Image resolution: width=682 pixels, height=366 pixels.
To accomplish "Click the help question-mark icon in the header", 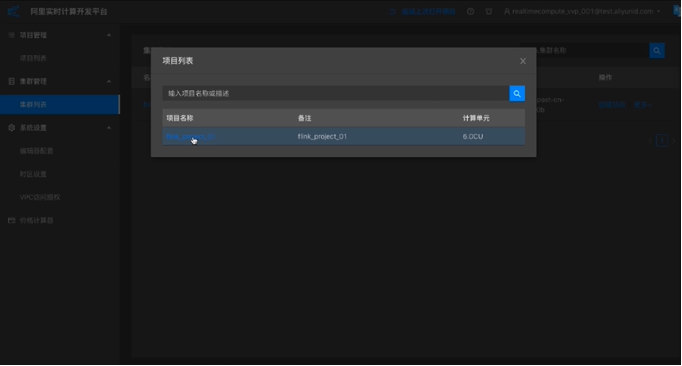I will (471, 12).
